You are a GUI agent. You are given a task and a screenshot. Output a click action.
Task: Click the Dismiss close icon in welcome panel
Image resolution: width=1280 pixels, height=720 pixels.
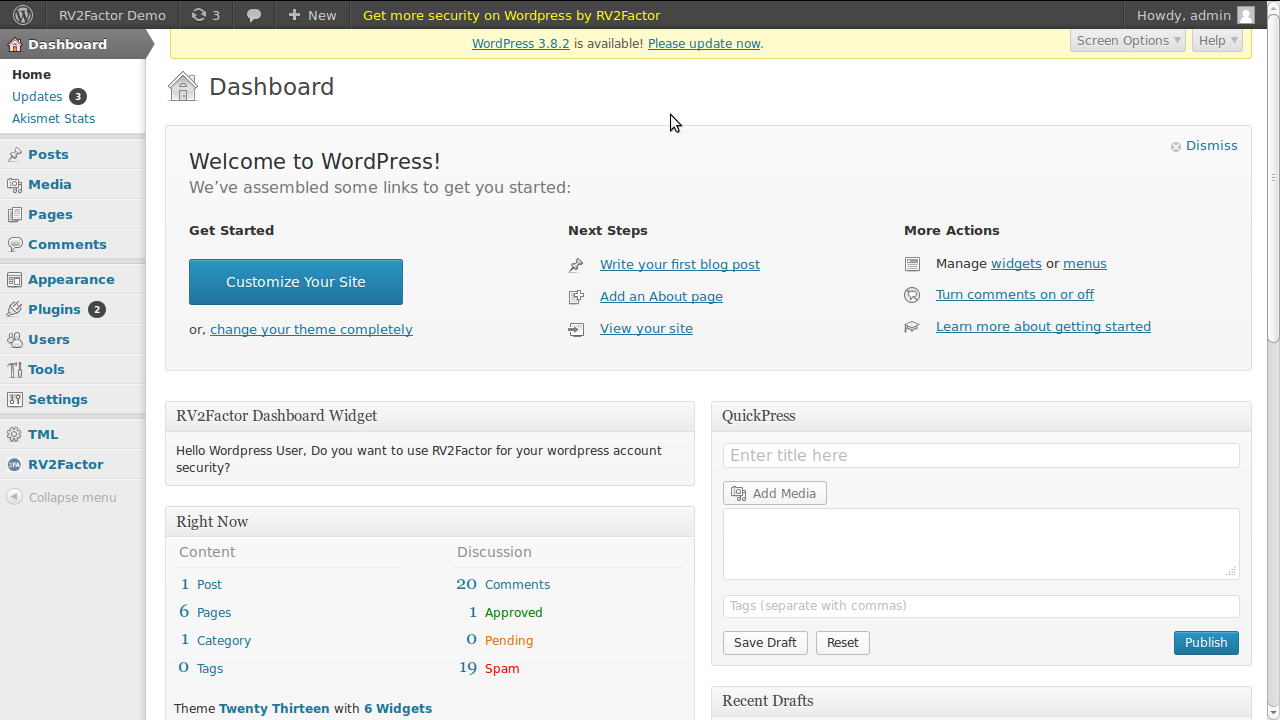pyautogui.click(x=1176, y=147)
